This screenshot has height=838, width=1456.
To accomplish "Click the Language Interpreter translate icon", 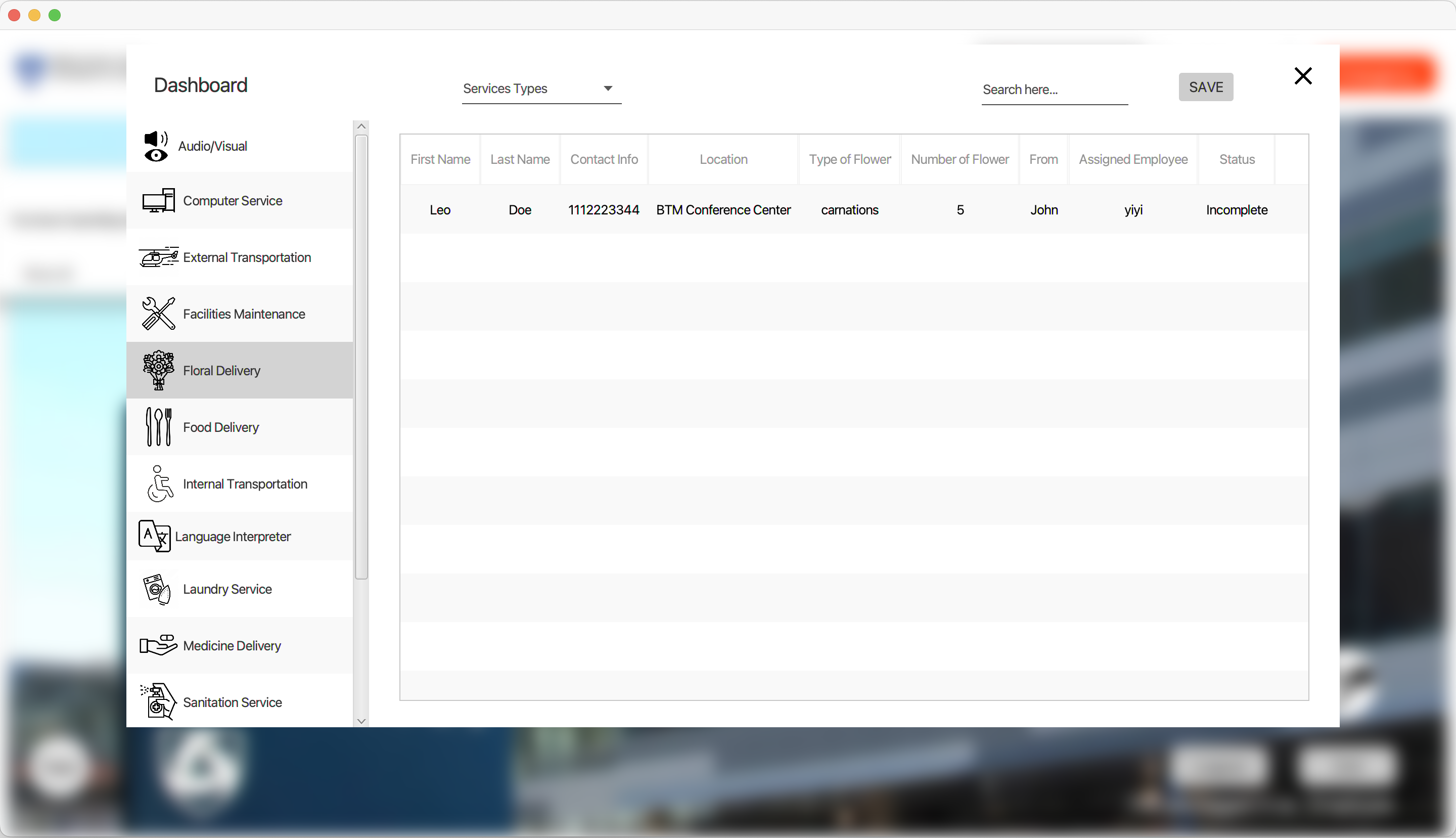I will pos(154,536).
